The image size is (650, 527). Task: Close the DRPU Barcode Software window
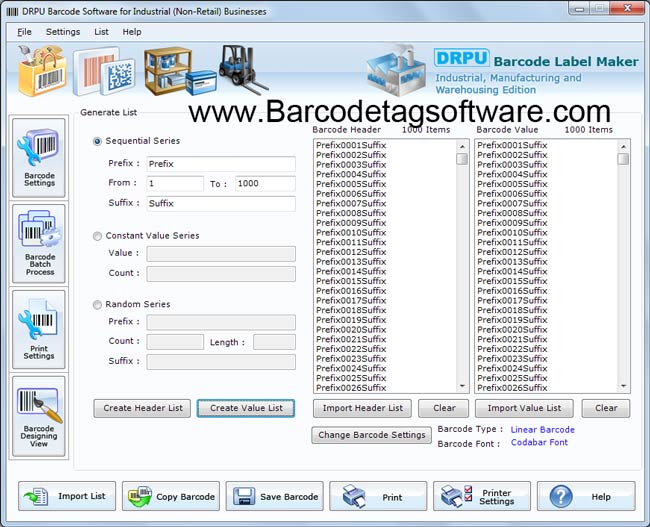pos(627,9)
